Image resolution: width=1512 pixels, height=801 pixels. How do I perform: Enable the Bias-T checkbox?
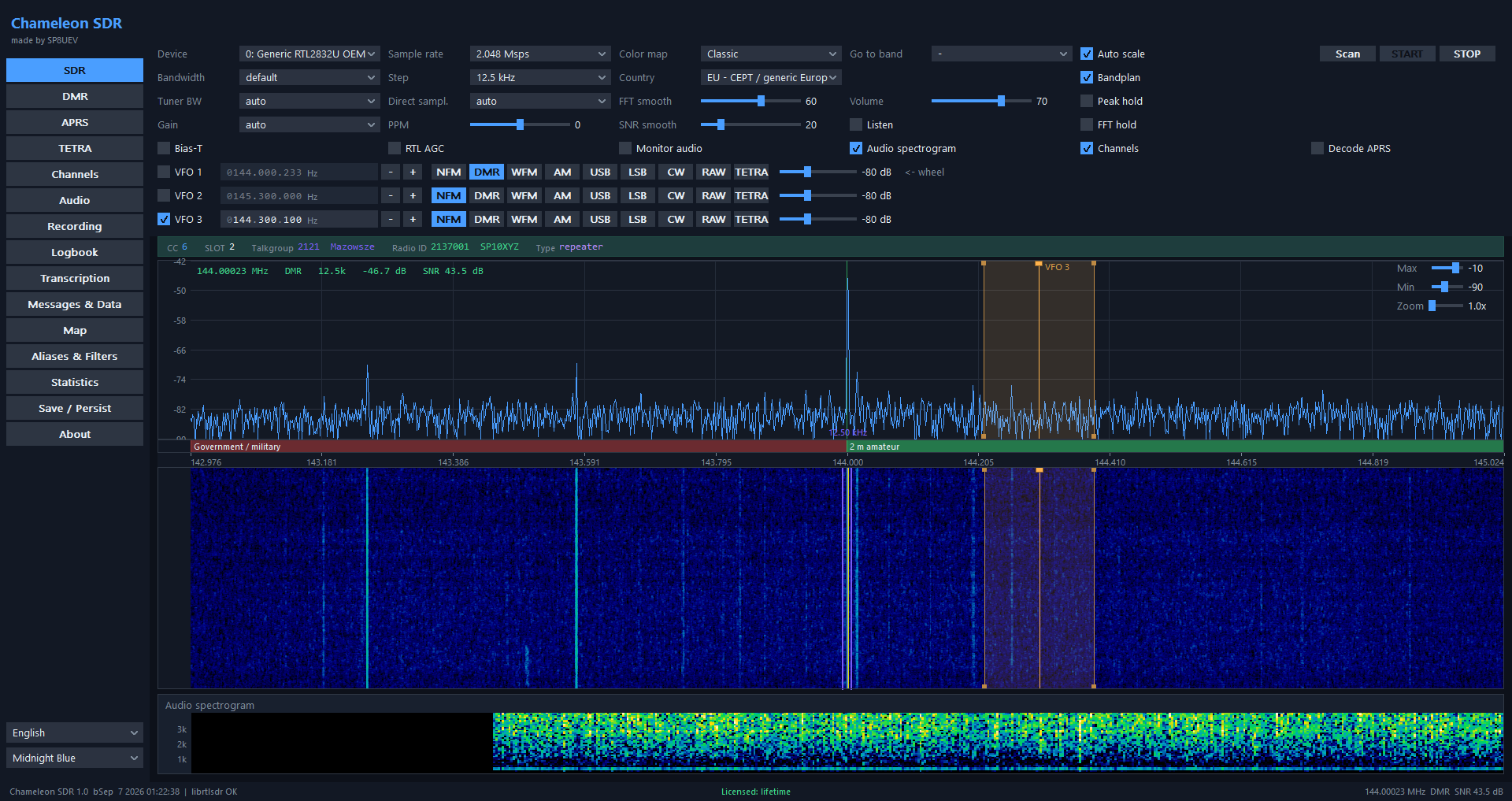click(x=164, y=148)
